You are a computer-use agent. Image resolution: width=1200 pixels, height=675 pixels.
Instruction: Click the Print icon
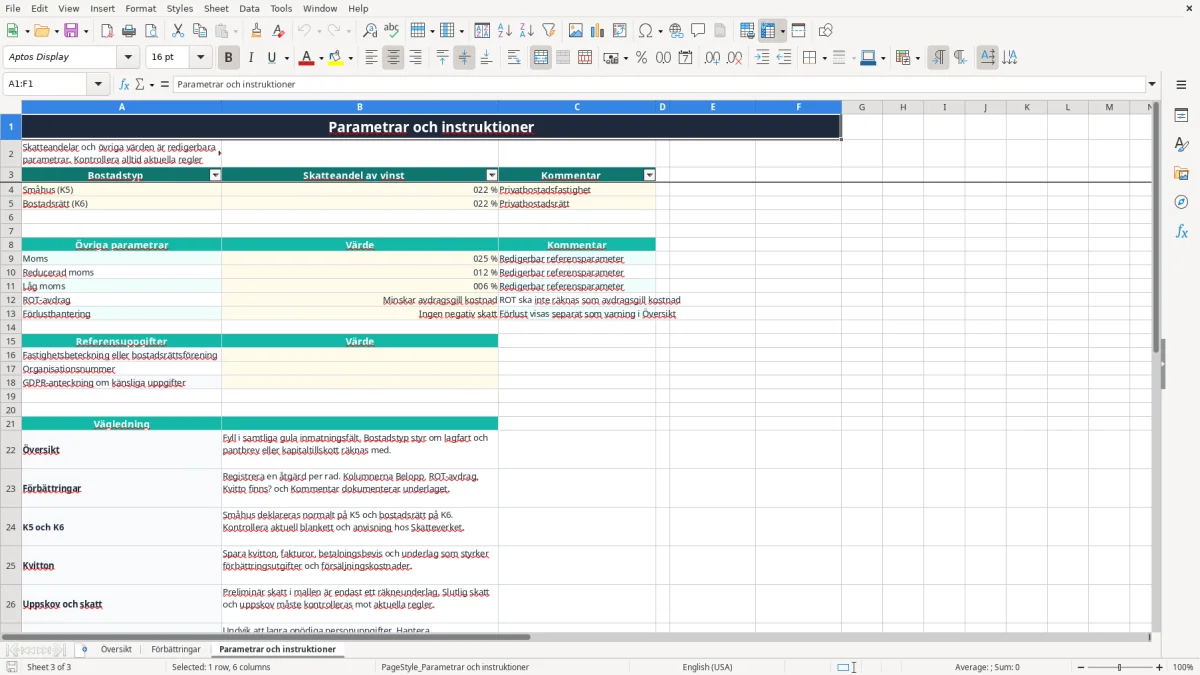(129, 31)
